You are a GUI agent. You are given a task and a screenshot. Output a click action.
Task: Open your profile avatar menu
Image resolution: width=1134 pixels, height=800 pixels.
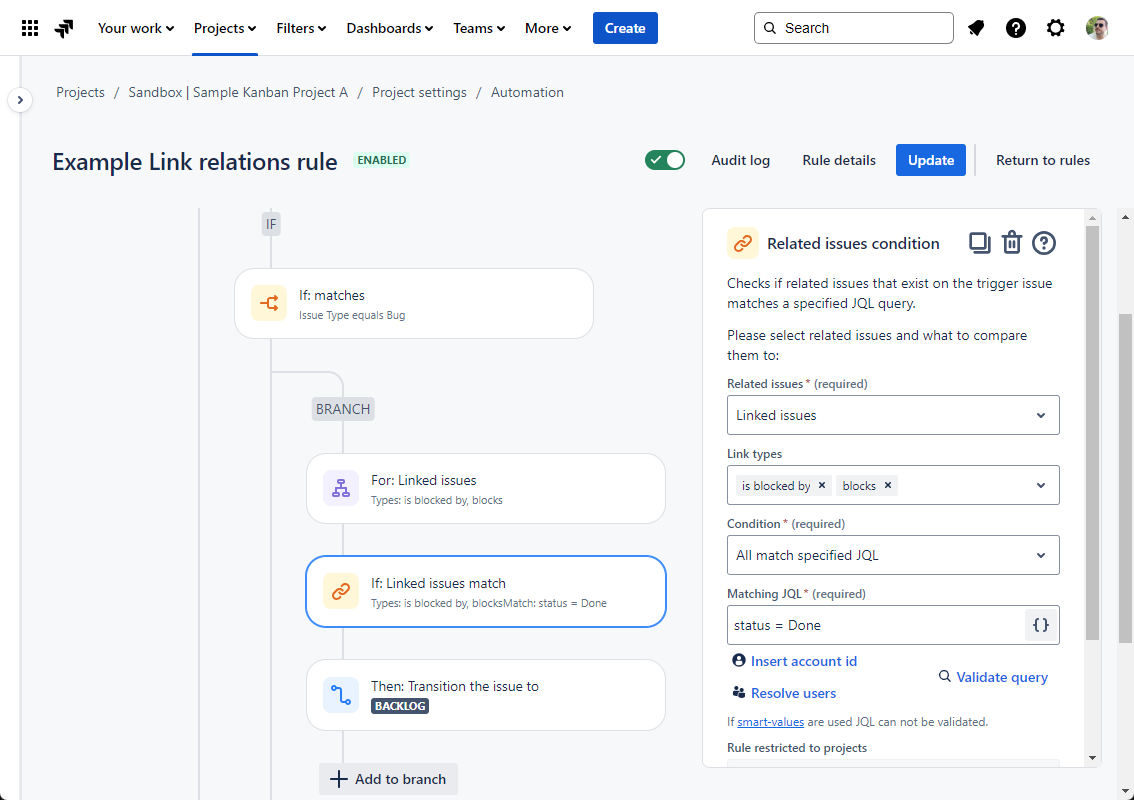pyautogui.click(x=1097, y=27)
